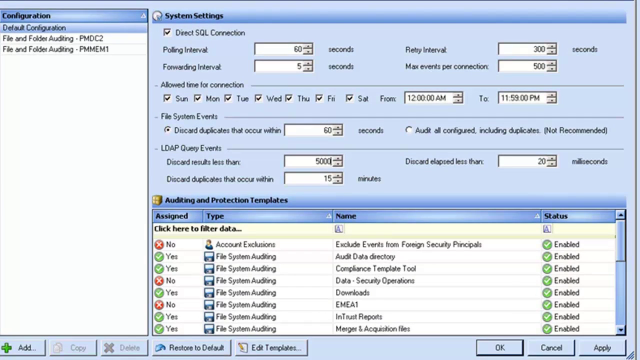Select File and Folder Auditing - PMDC2
The image size is (640, 360).
click(73, 38)
